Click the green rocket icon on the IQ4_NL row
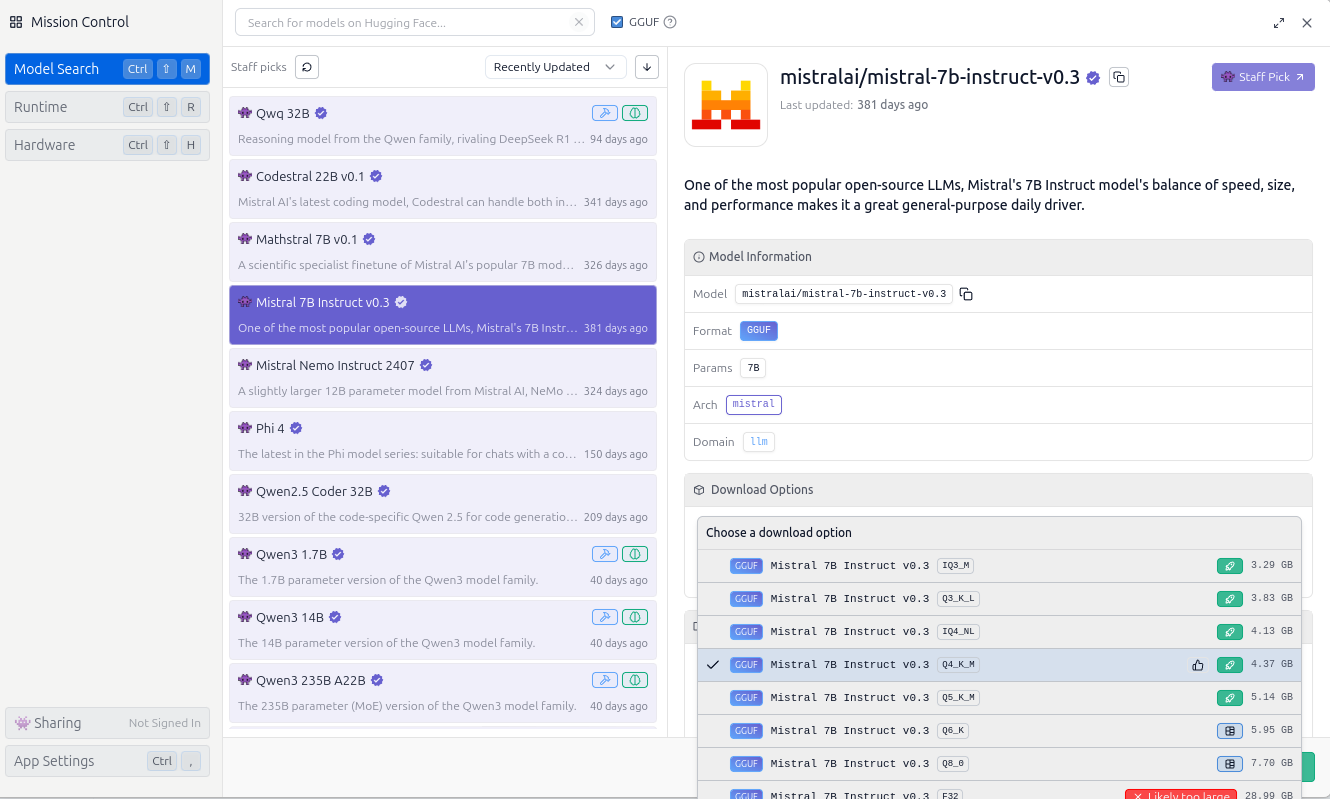The image size is (1330, 799). [1229, 632]
